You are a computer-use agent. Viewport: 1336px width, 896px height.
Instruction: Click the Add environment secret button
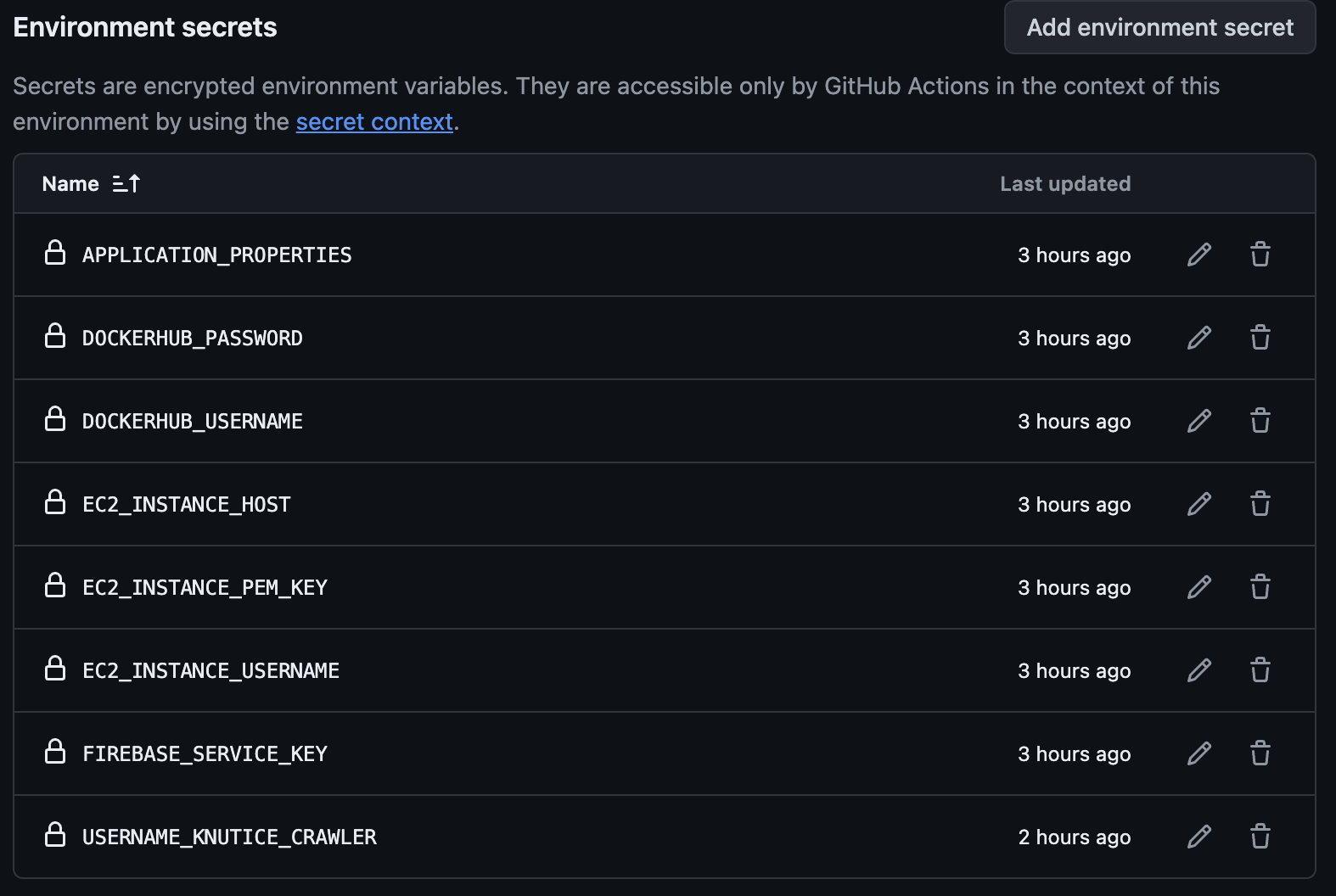(1159, 27)
